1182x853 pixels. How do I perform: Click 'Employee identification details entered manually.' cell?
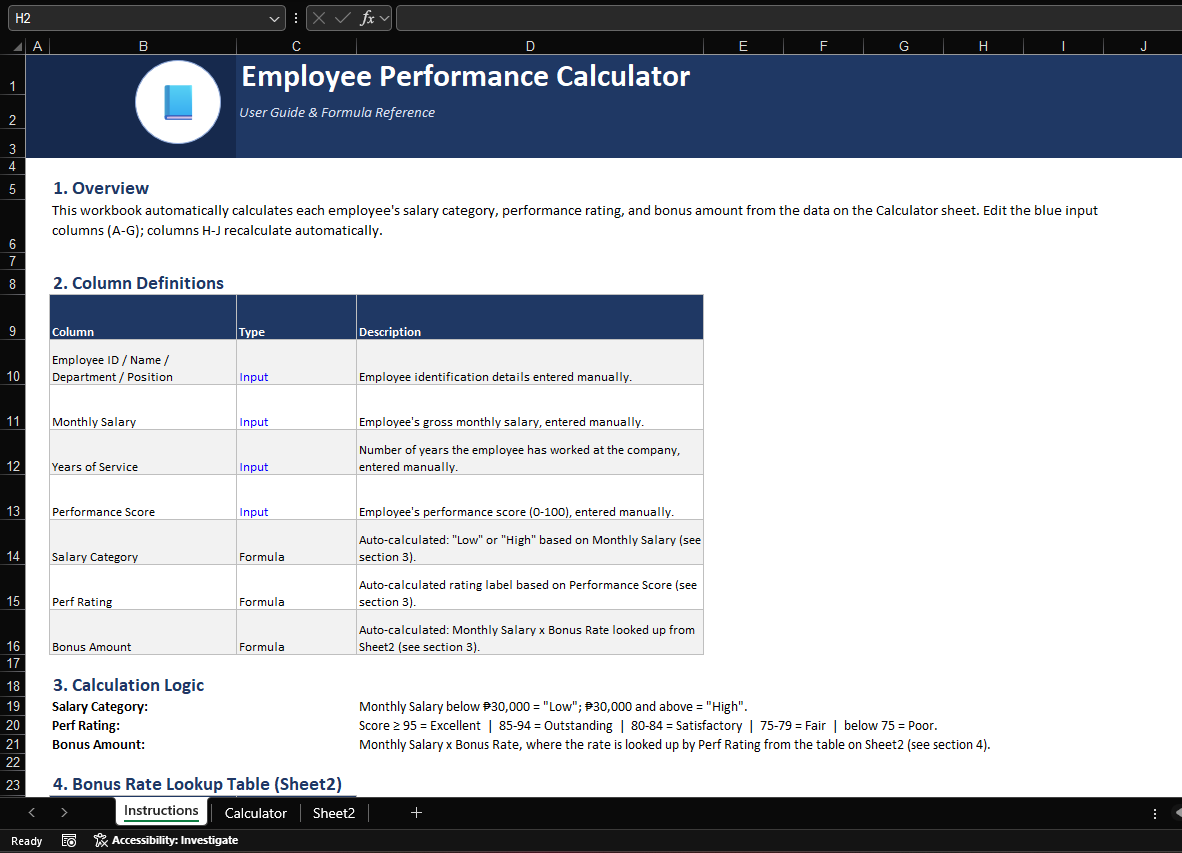click(x=530, y=362)
